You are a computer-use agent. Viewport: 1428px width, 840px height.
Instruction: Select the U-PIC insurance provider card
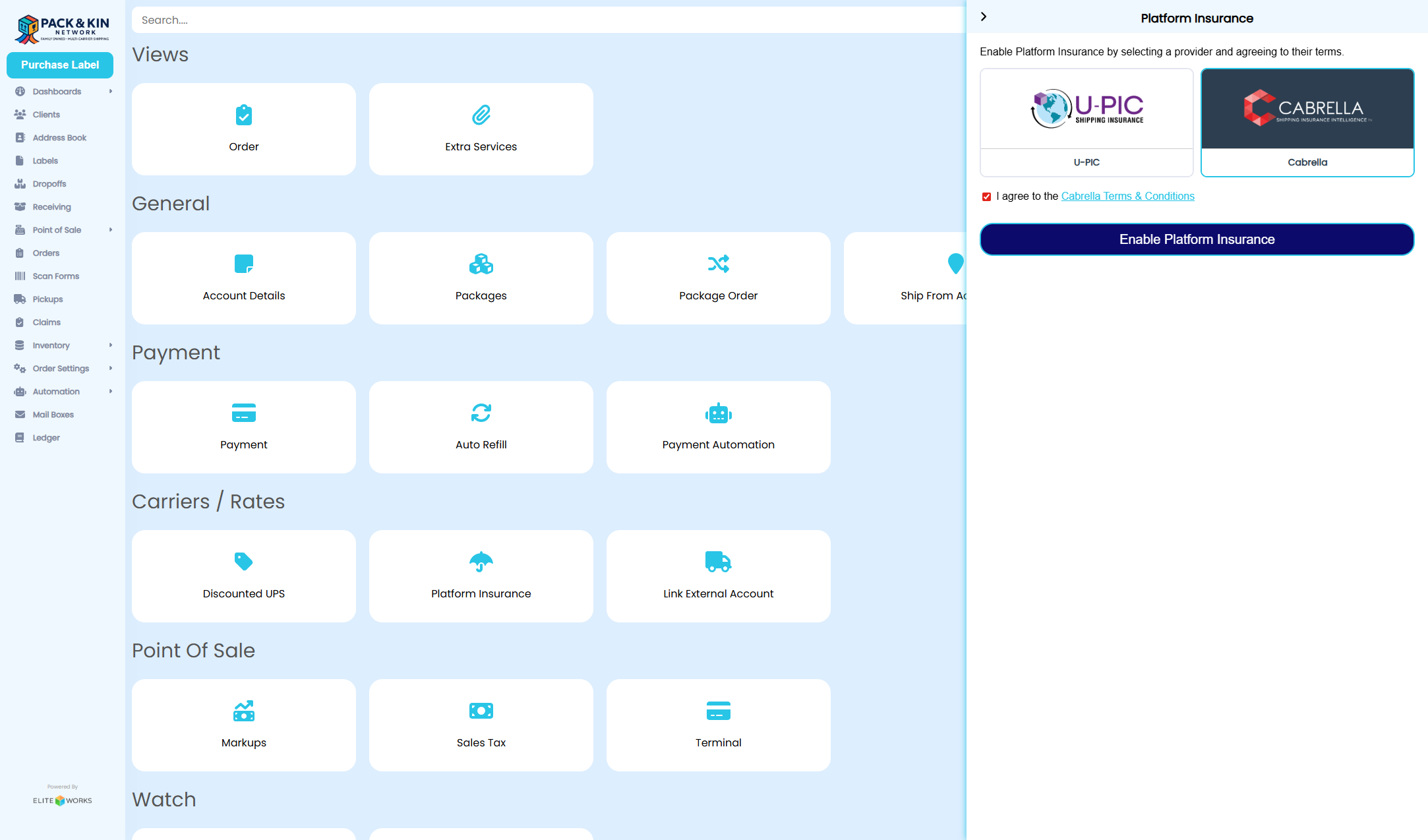(x=1086, y=123)
